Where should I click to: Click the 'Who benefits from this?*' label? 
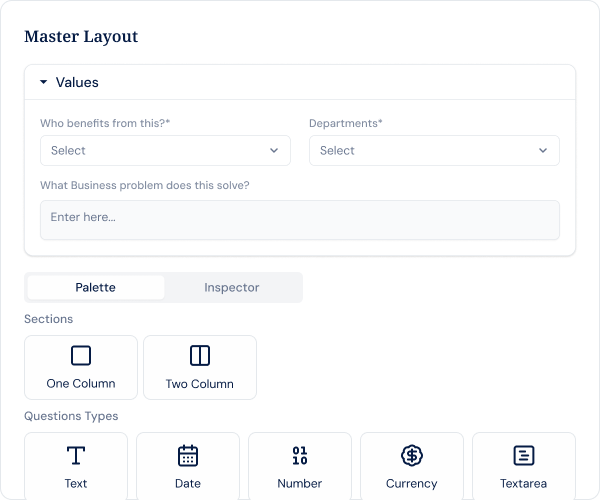(105, 123)
